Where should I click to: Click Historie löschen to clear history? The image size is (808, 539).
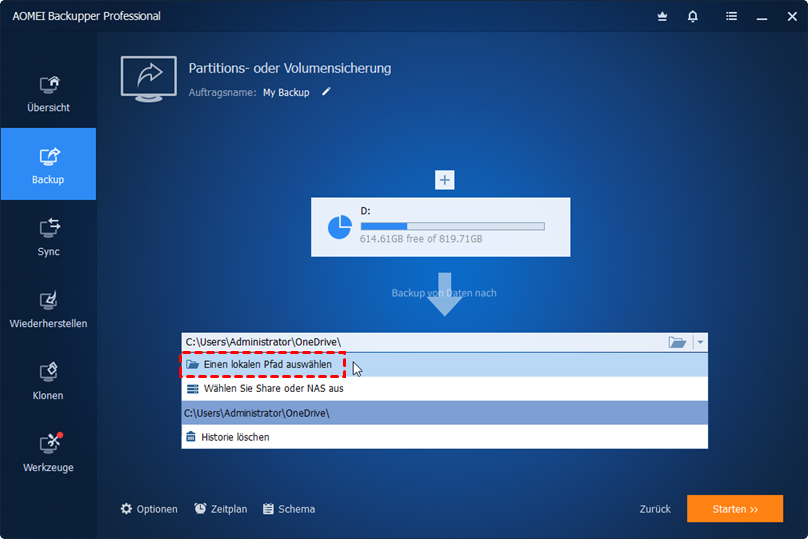[444, 437]
